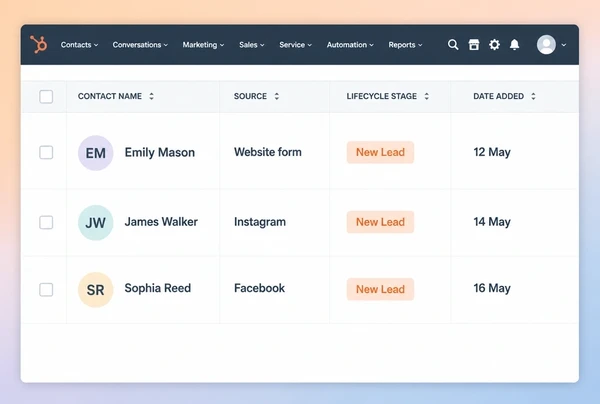Select the James Walker row checkbox
Screen dimensions: 600x404
46,222
